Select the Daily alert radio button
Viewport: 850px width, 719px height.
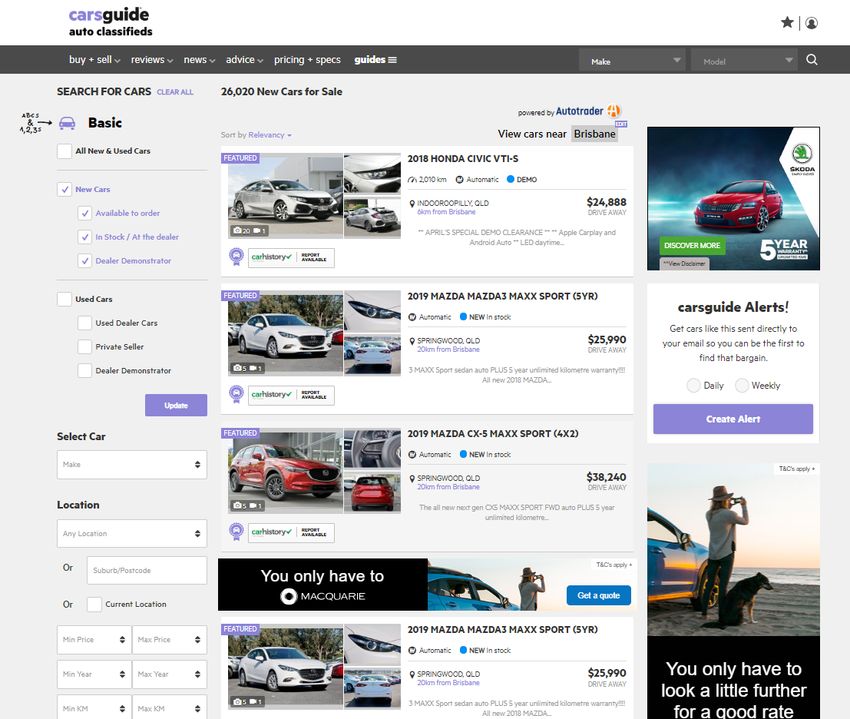[693, 386]
